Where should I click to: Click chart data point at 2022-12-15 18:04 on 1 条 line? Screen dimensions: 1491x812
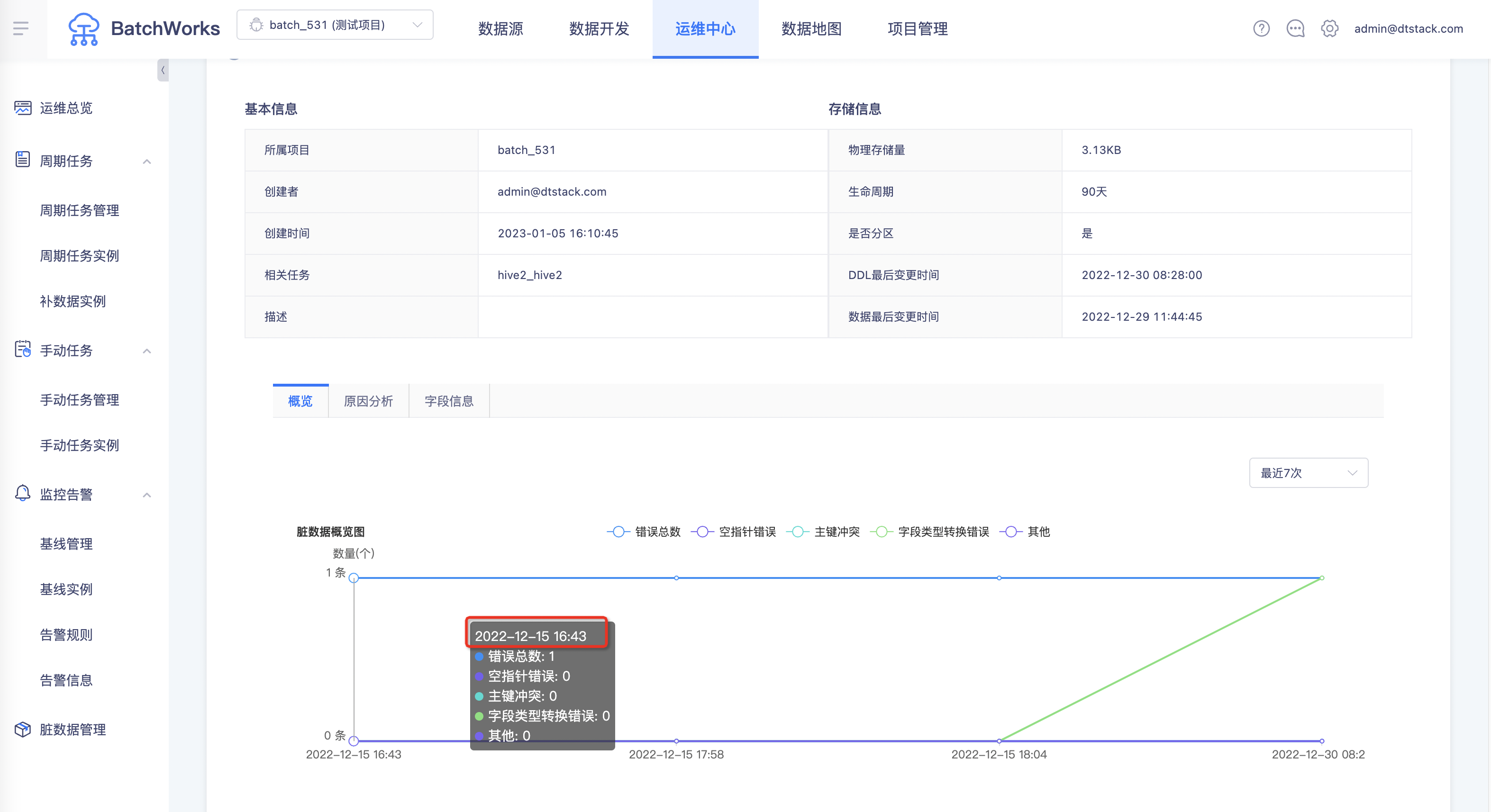tap(999, 577)
